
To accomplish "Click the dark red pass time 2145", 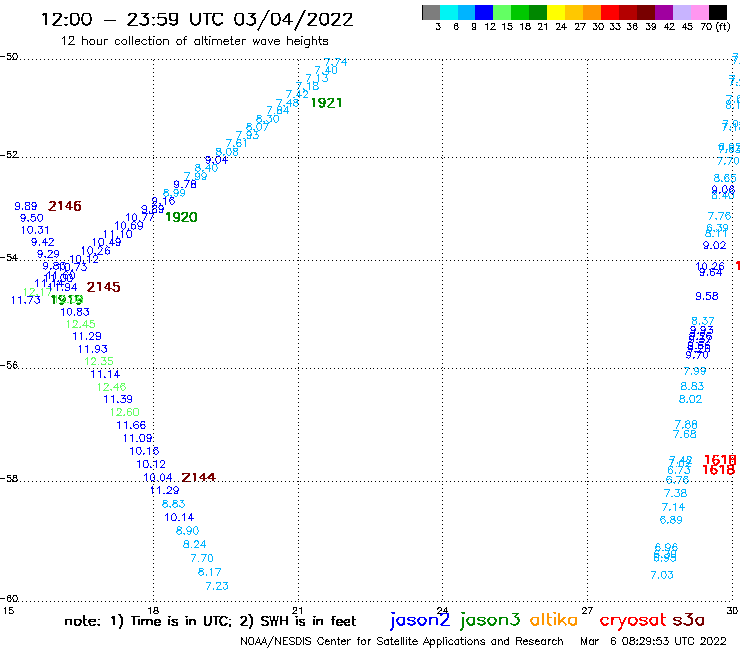I will click(x=103, y=287).
